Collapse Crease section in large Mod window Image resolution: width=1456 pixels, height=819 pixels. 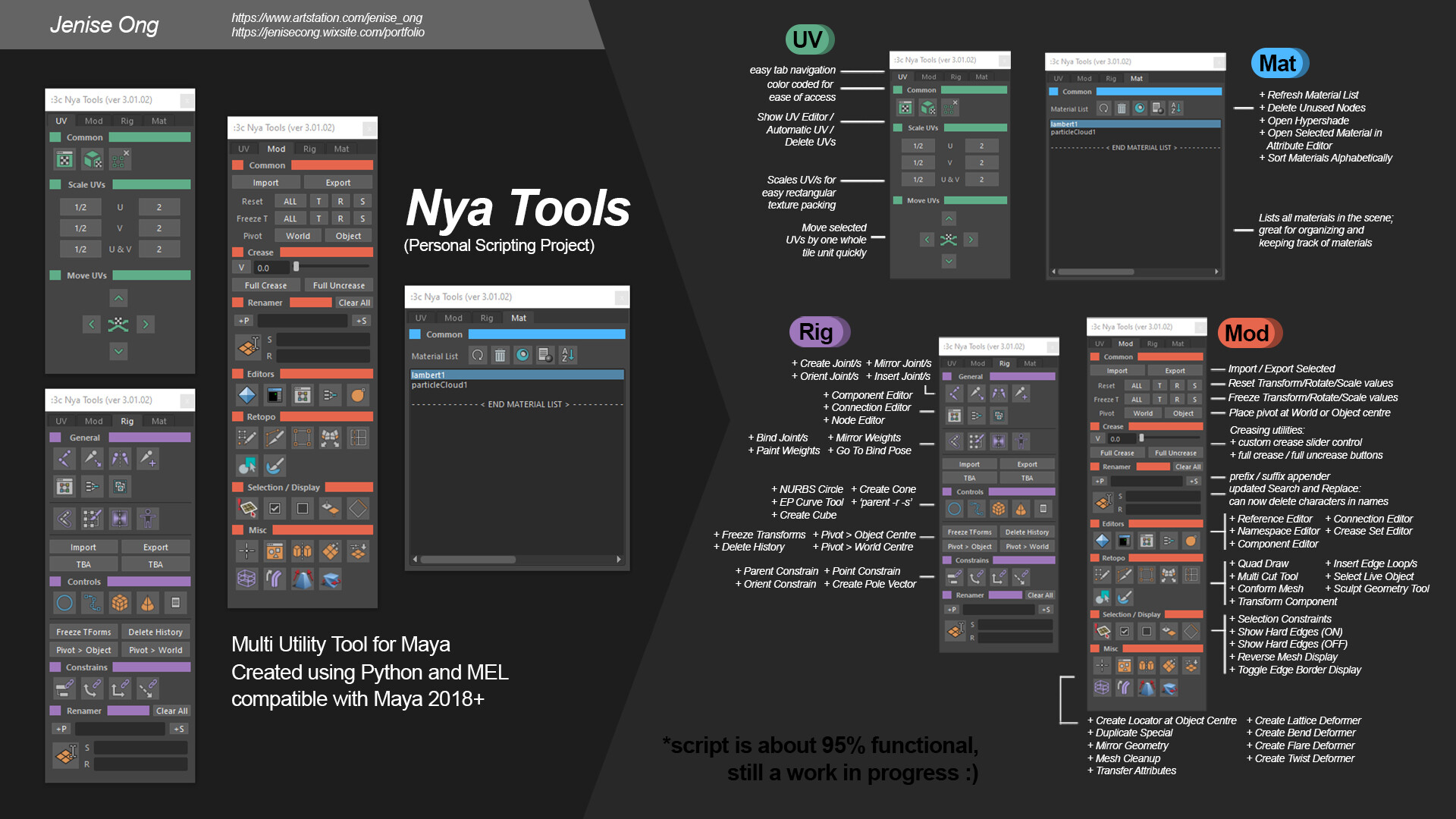[x=237, y=253]
